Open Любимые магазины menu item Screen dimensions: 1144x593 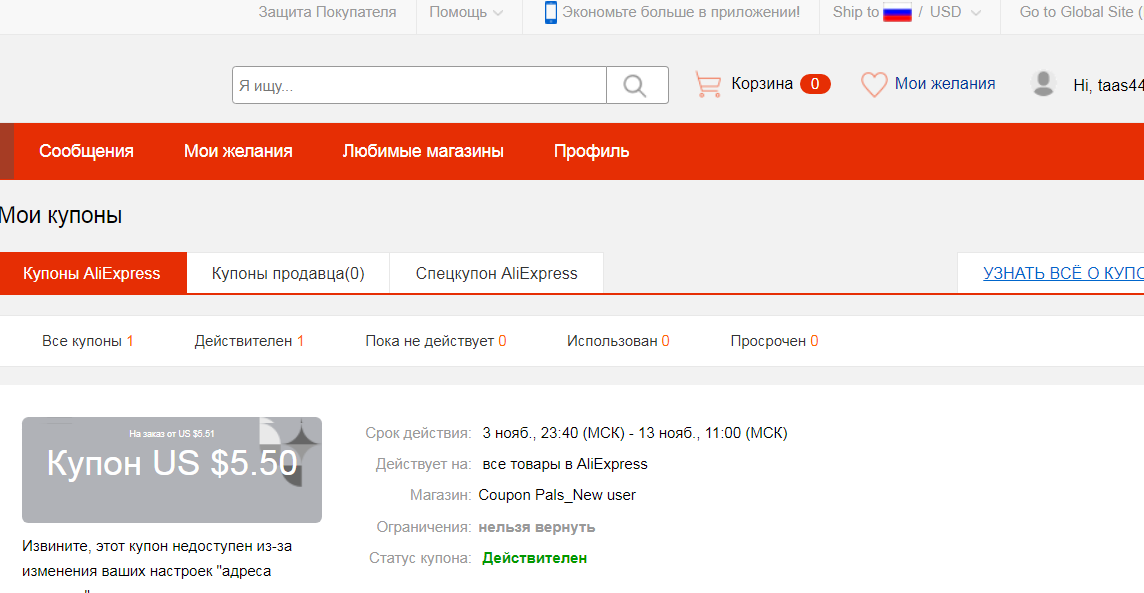423,151
